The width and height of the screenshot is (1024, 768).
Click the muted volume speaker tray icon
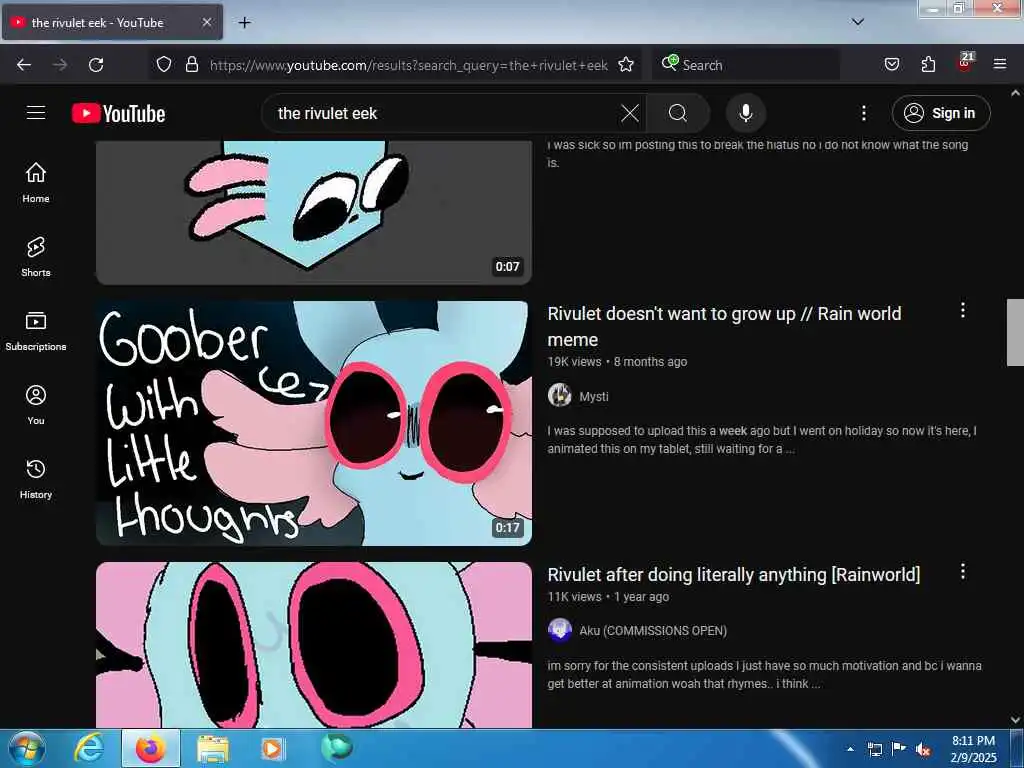[922, 749]
